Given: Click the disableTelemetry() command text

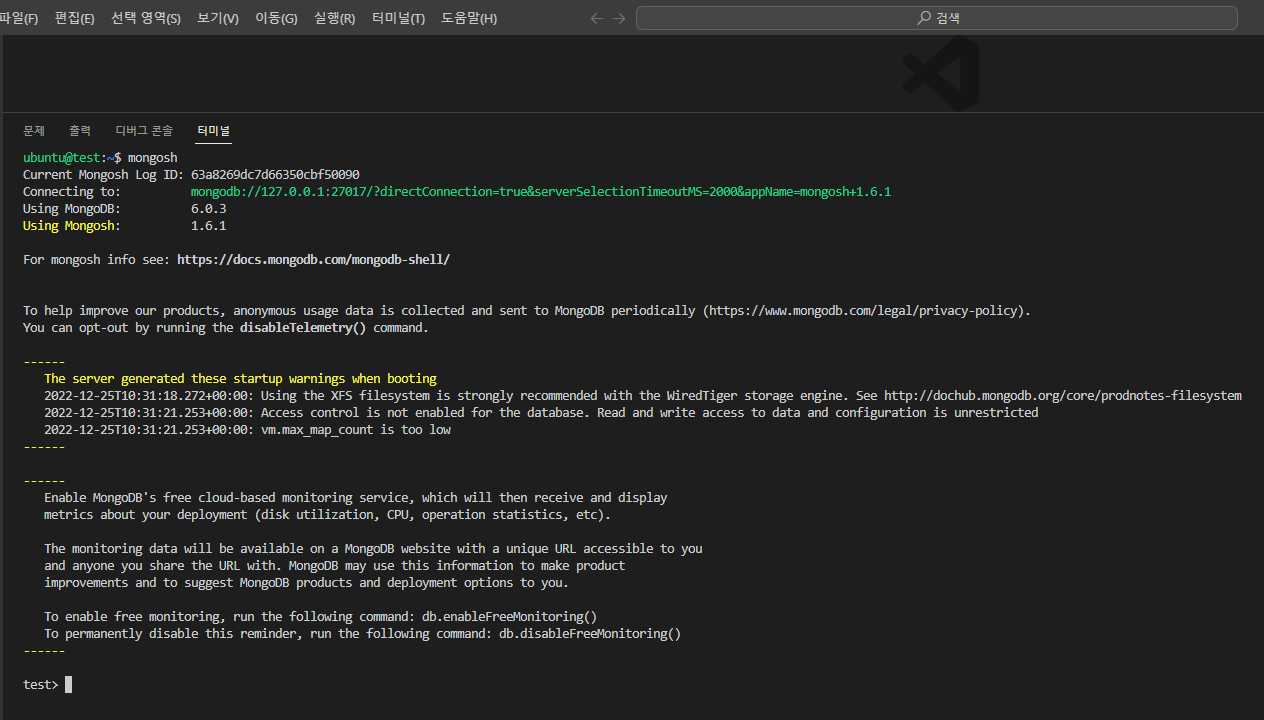Looking at the screenshot, I should point(303,327).
